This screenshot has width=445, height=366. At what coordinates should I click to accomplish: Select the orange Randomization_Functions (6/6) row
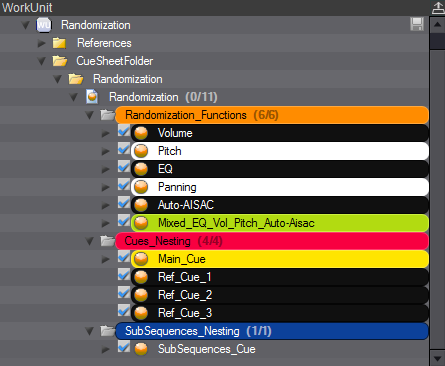point(272,115)
